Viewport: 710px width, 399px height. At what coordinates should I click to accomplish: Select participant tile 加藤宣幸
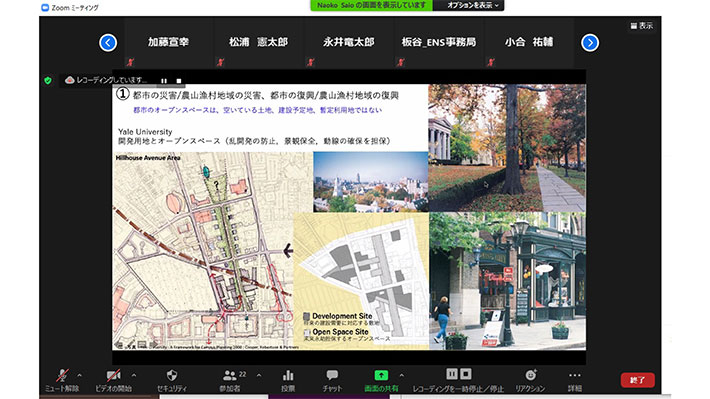coord(168,44)
